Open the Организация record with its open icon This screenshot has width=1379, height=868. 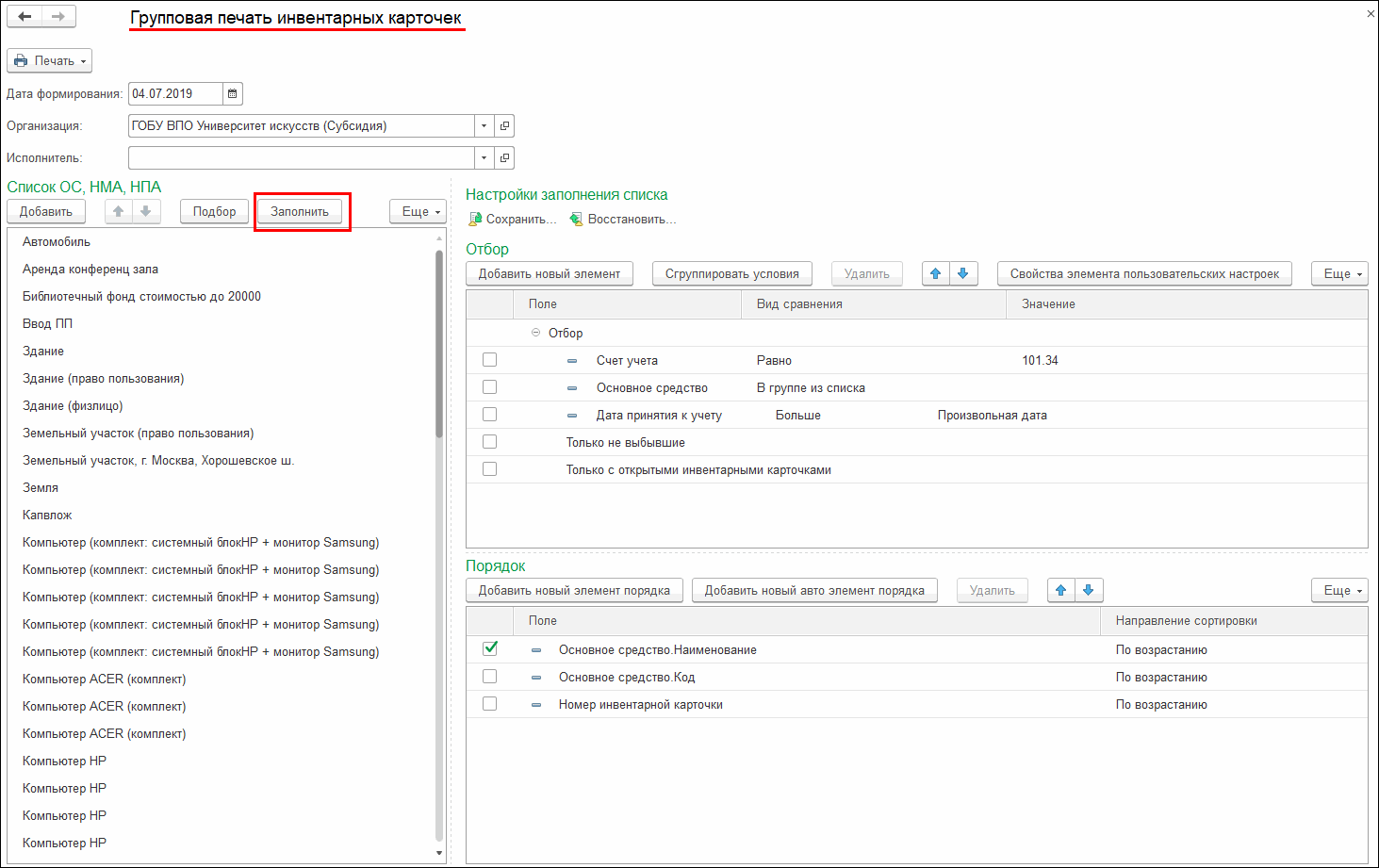click(x=504, y=125)
